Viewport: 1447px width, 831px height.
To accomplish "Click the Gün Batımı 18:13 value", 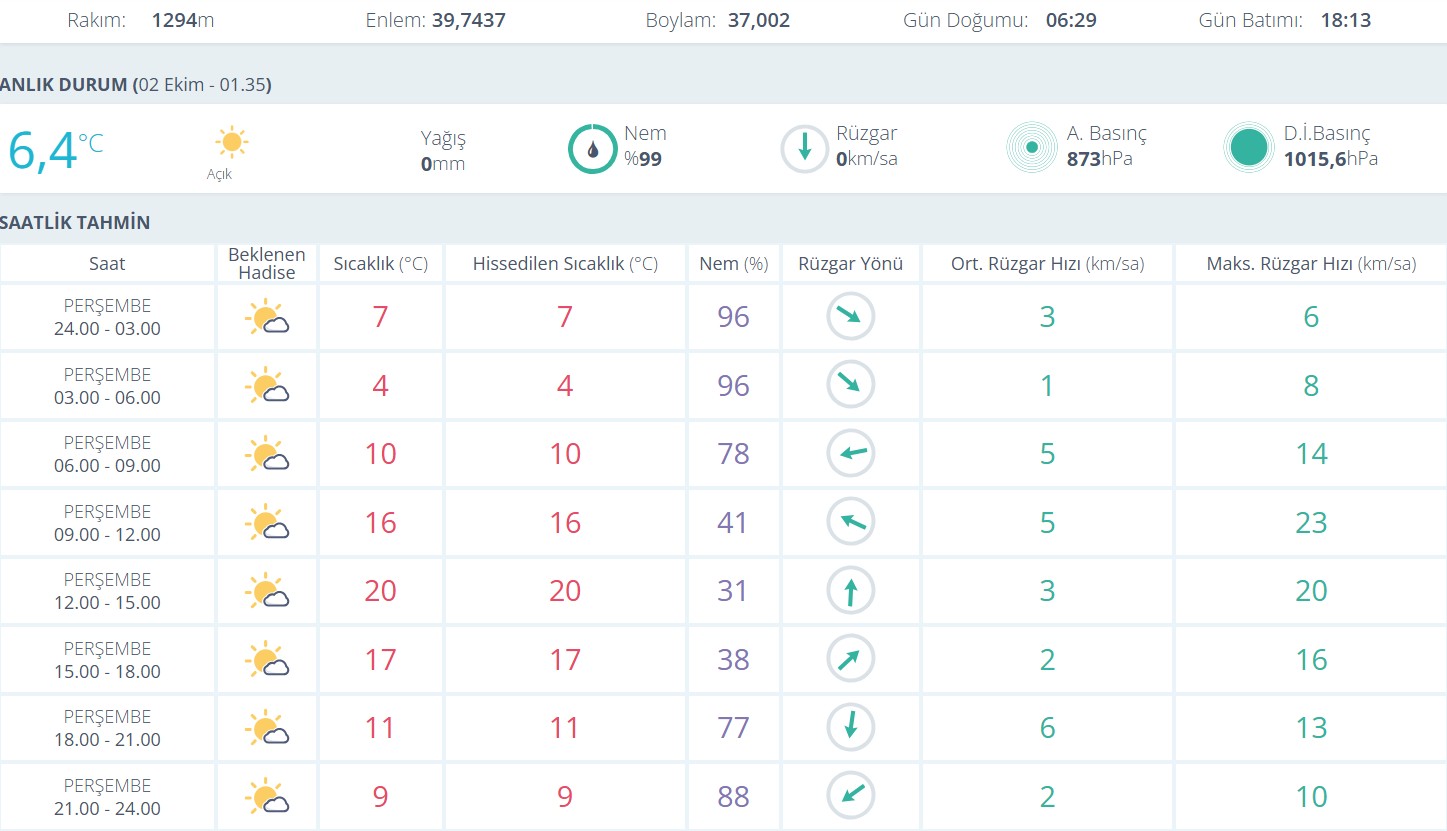I will (x=1343, y=20).
